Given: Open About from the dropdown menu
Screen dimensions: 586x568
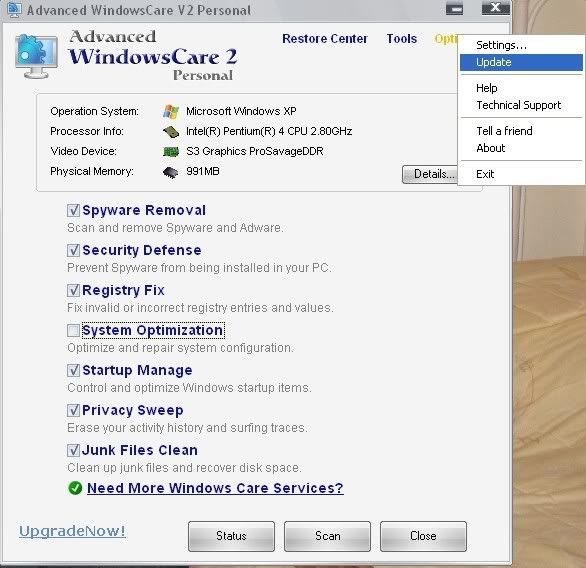Looking at the screenshot, I should tap(521, 148).
